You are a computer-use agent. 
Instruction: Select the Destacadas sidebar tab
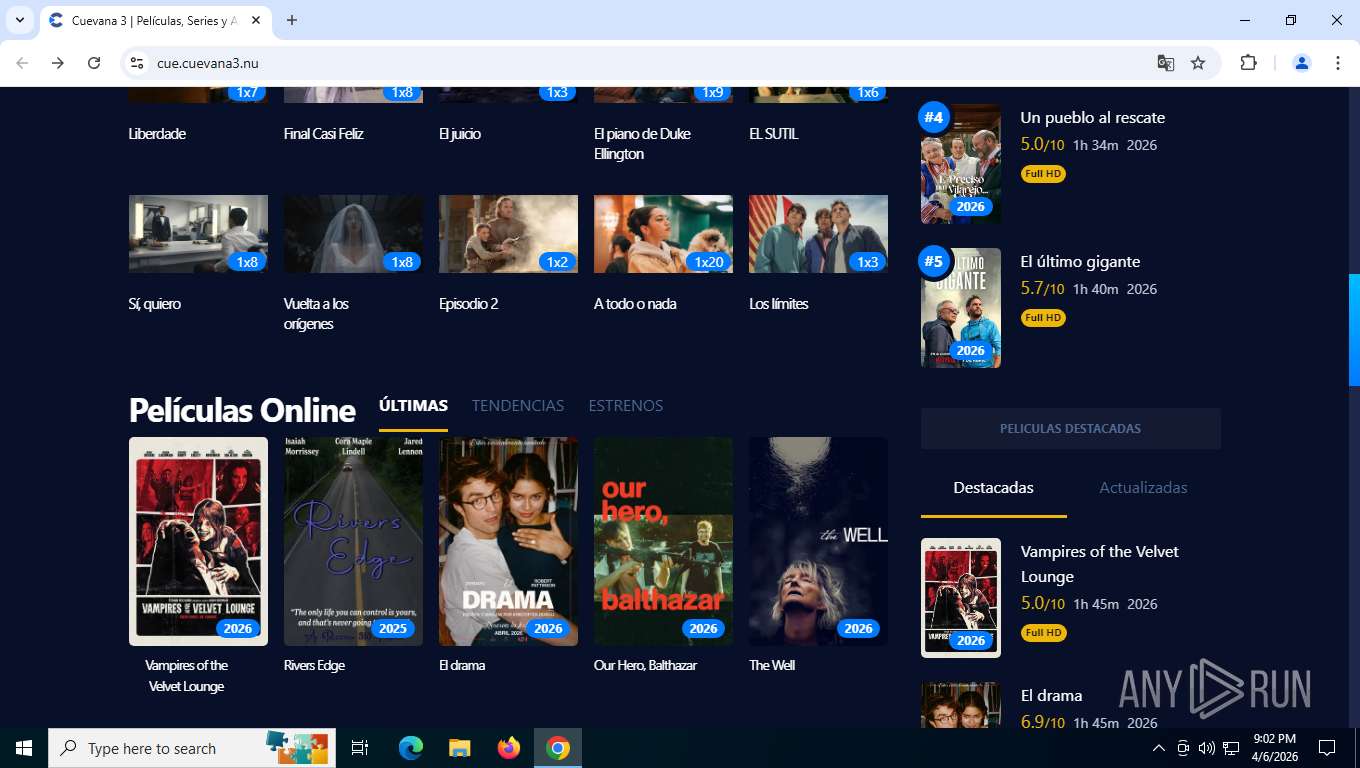[x=993, y=488]
